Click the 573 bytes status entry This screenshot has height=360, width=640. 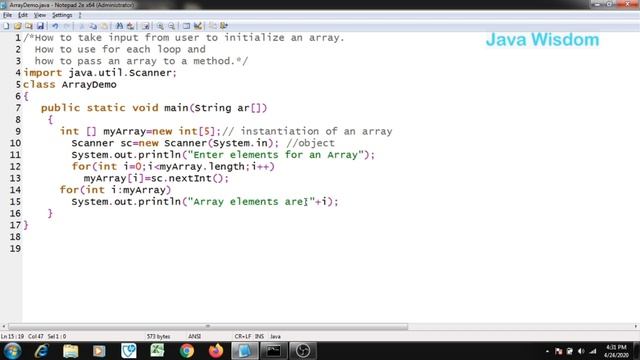point(158,337)
